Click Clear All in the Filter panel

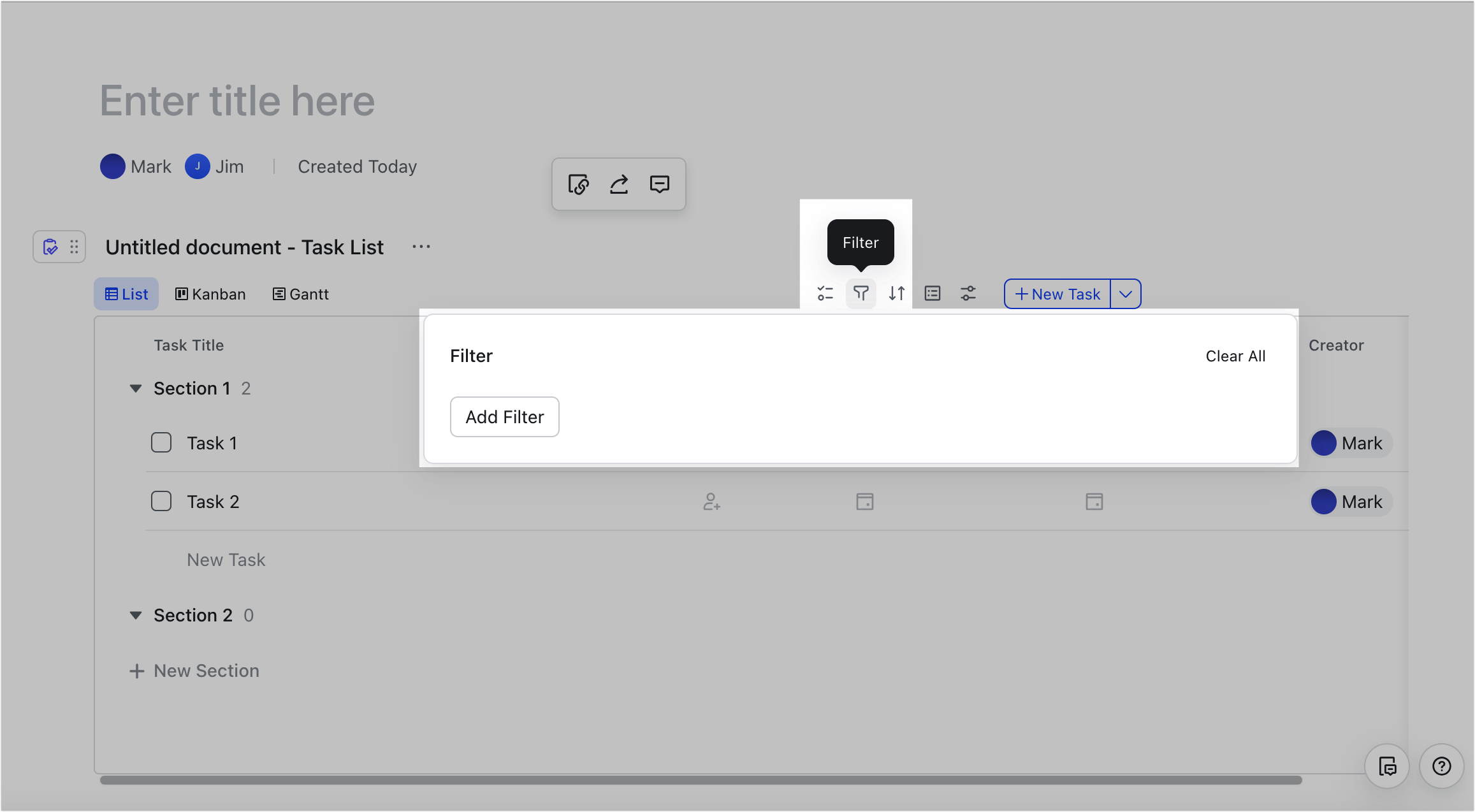(1235, 356)
